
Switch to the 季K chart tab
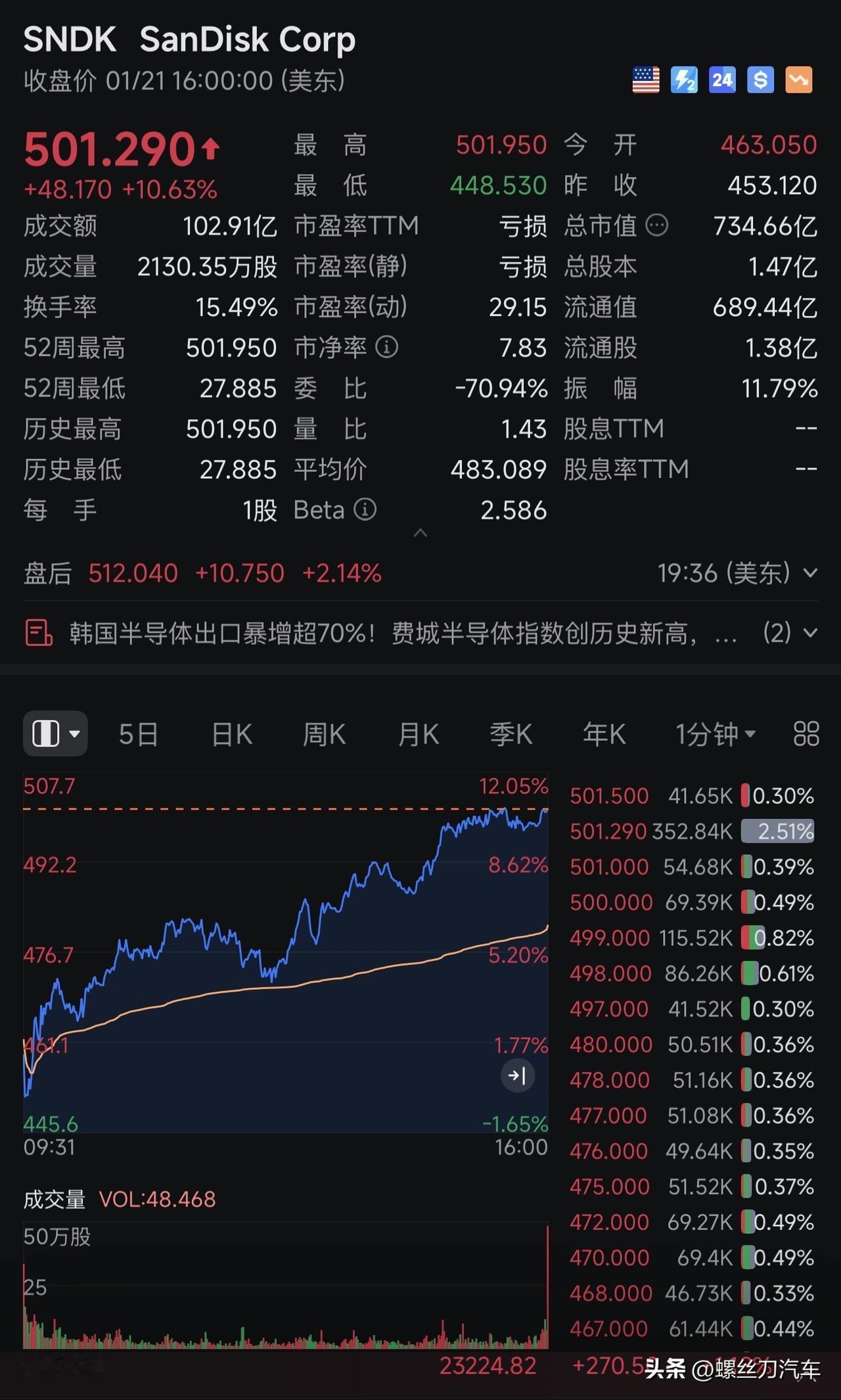click(511, 734)
